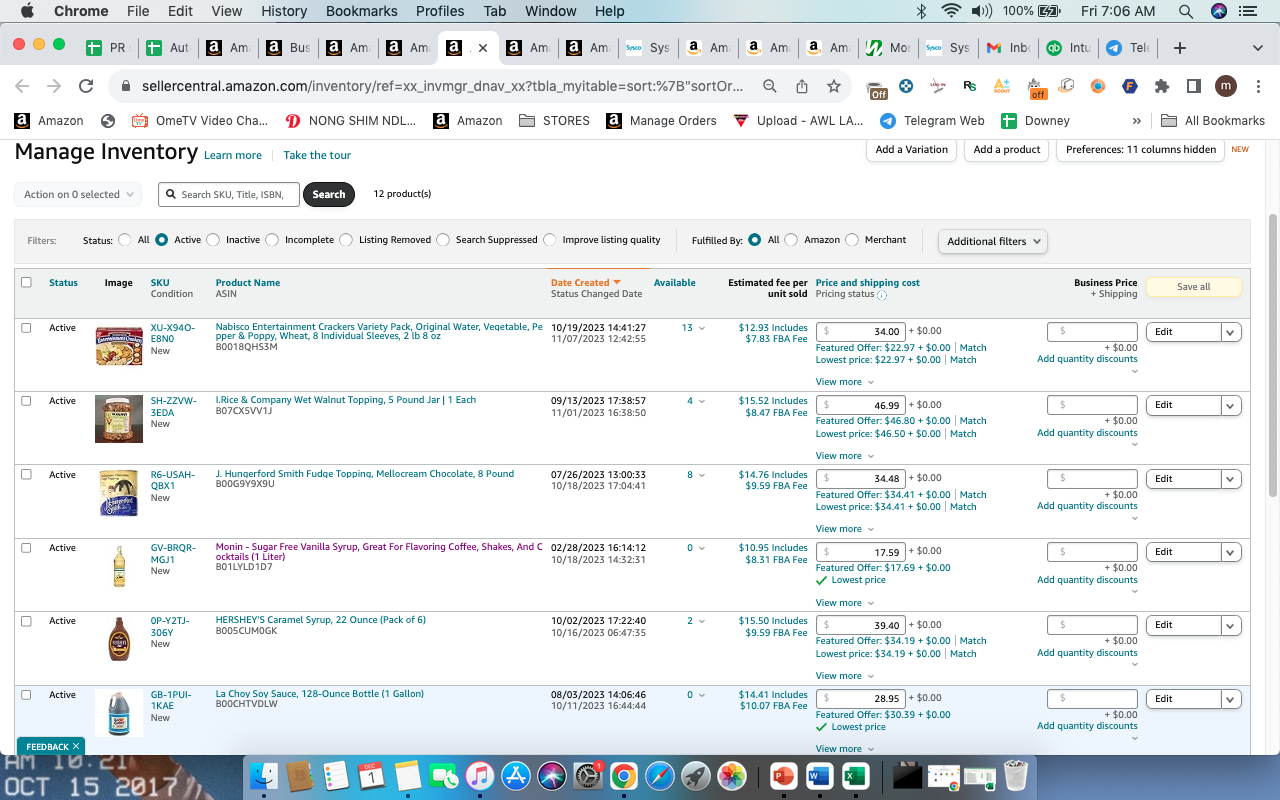Check the I.Rice Wet Walnut Topping row checkbox
Screen dimensions: 1280x800
[26, 401]
